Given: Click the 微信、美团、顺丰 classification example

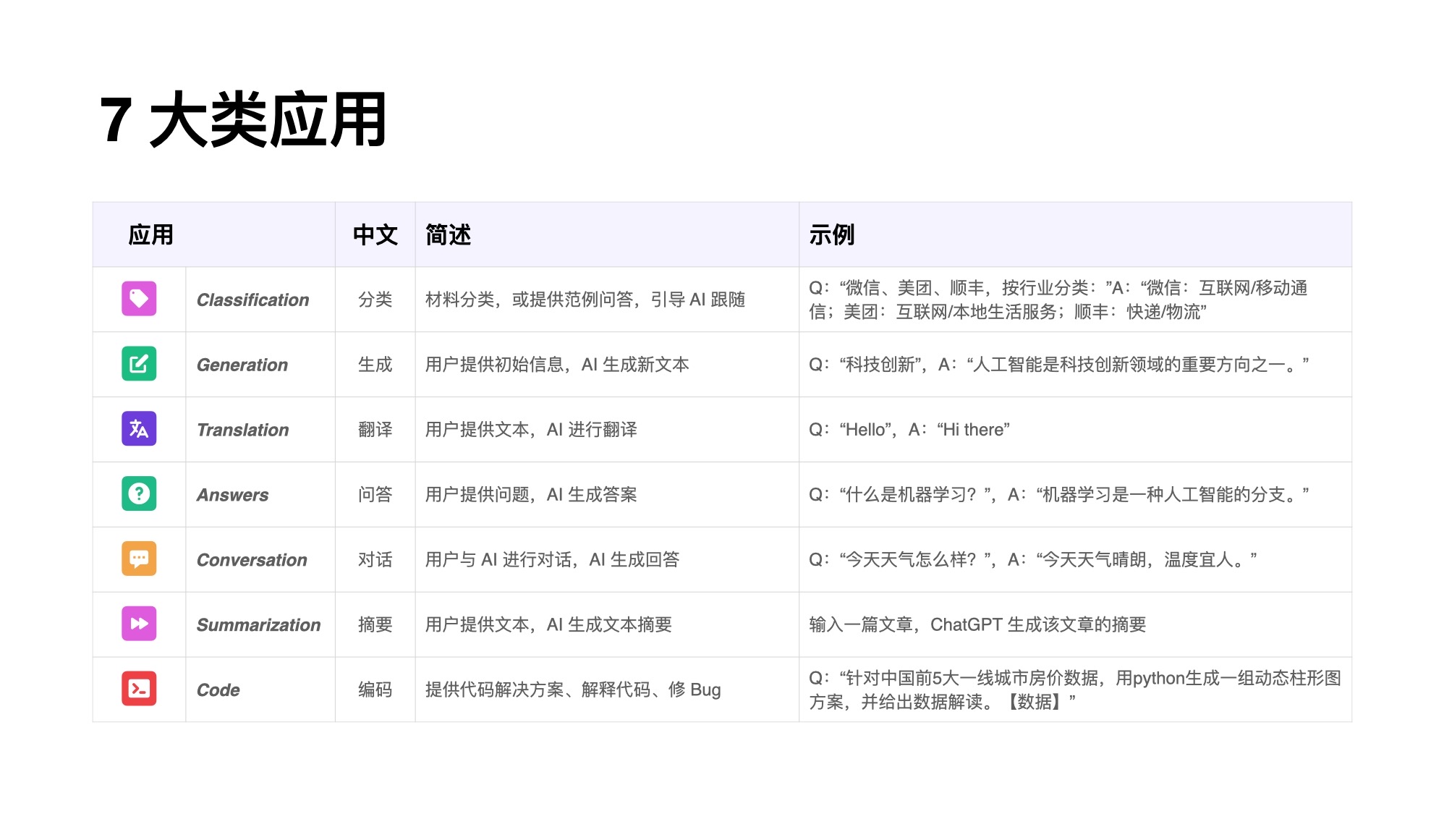Looking at the screenshot, I should tap(1058, 300).
